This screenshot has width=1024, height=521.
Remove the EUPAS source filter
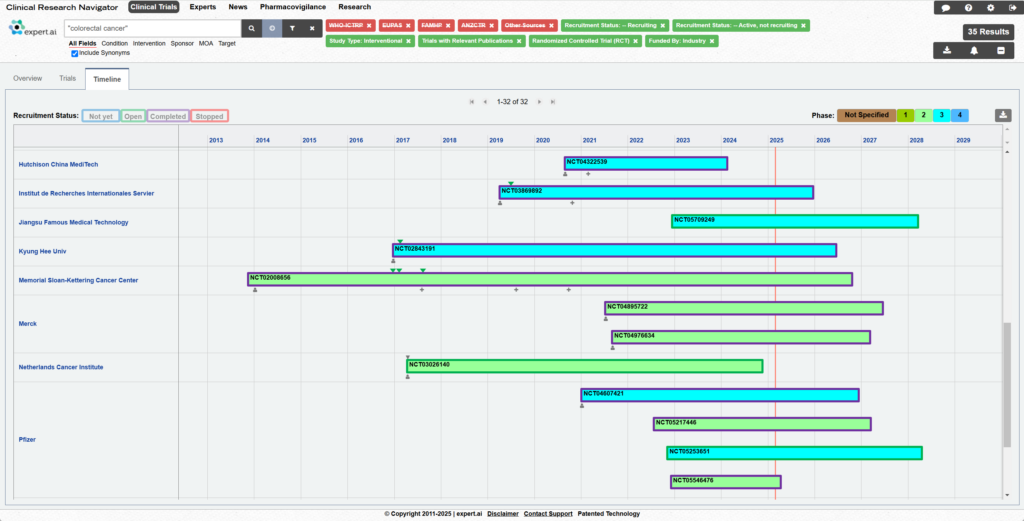click(408, 25)
